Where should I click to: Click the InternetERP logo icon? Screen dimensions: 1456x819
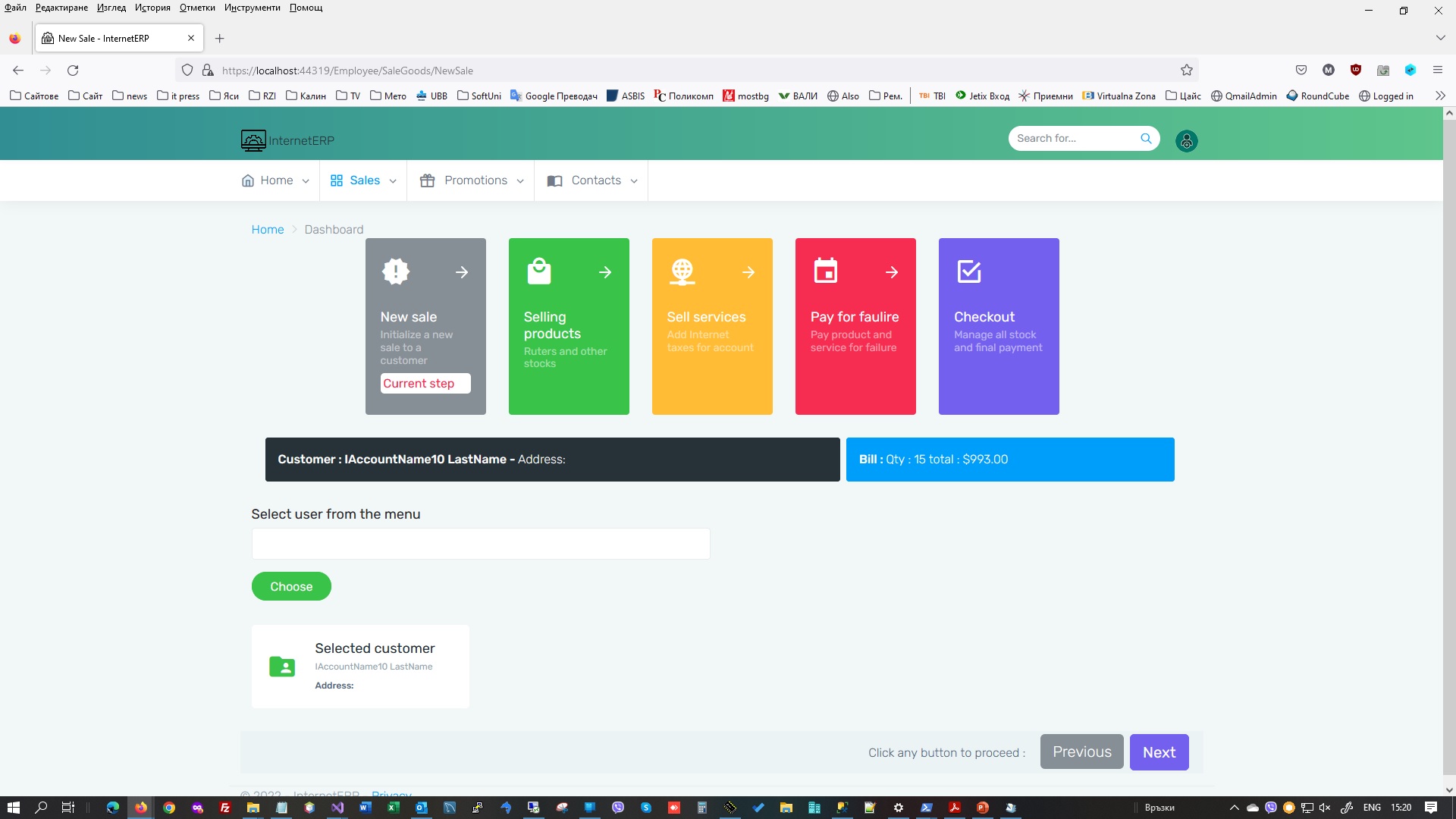253,140
